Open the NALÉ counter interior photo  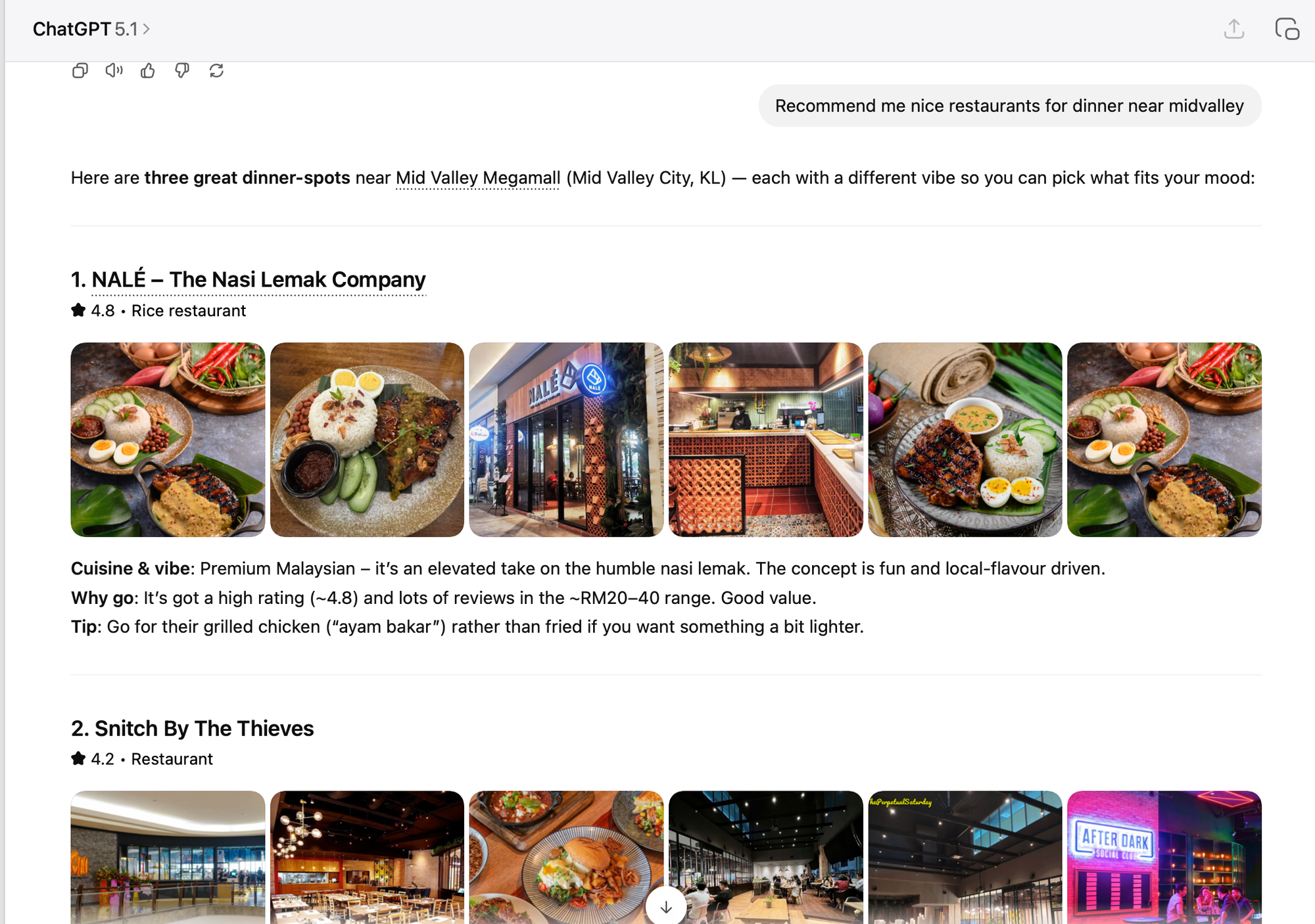point(765,439)
